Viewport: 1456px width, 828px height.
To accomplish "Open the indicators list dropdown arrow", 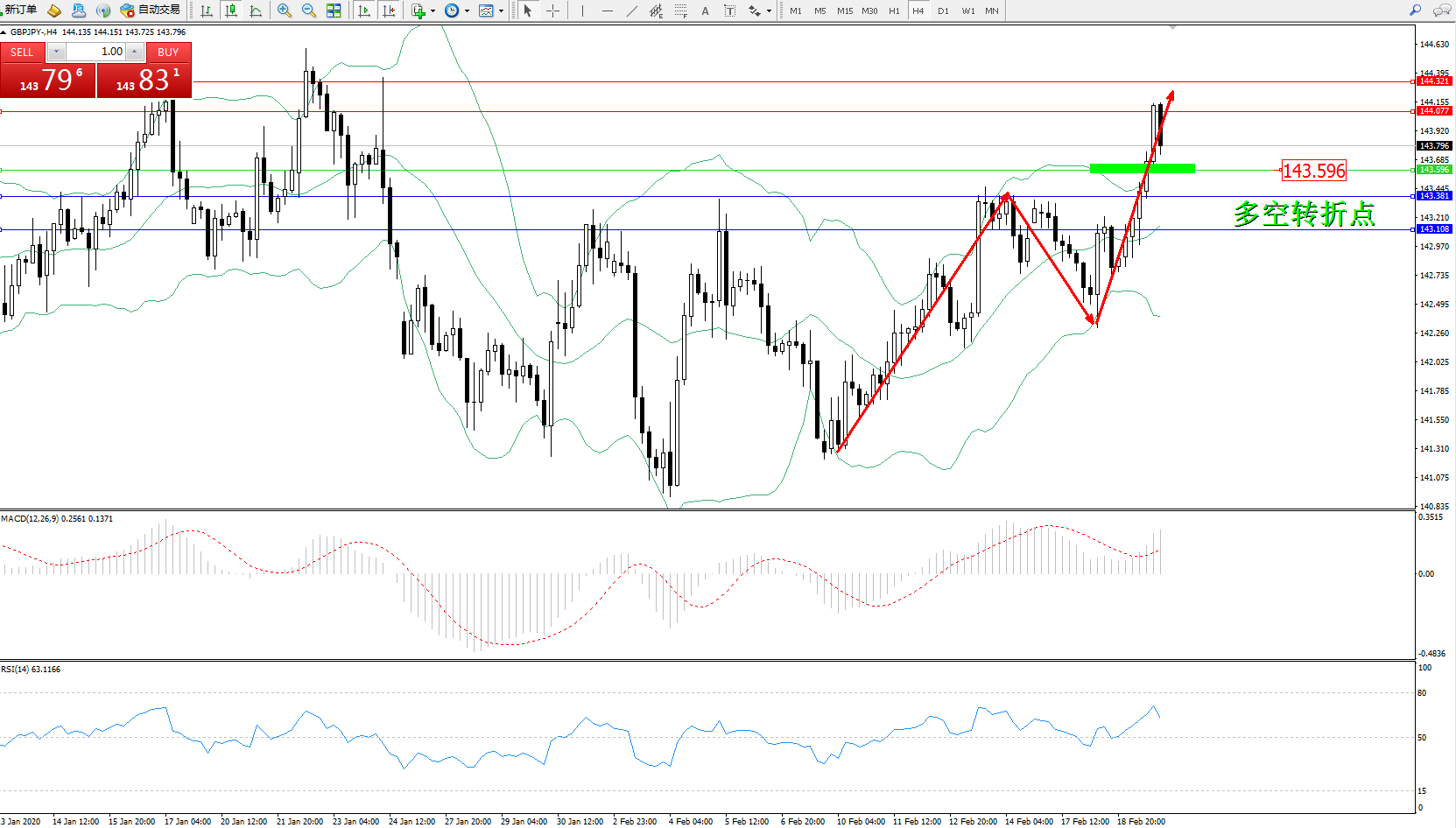I will (x=433, y=11).
